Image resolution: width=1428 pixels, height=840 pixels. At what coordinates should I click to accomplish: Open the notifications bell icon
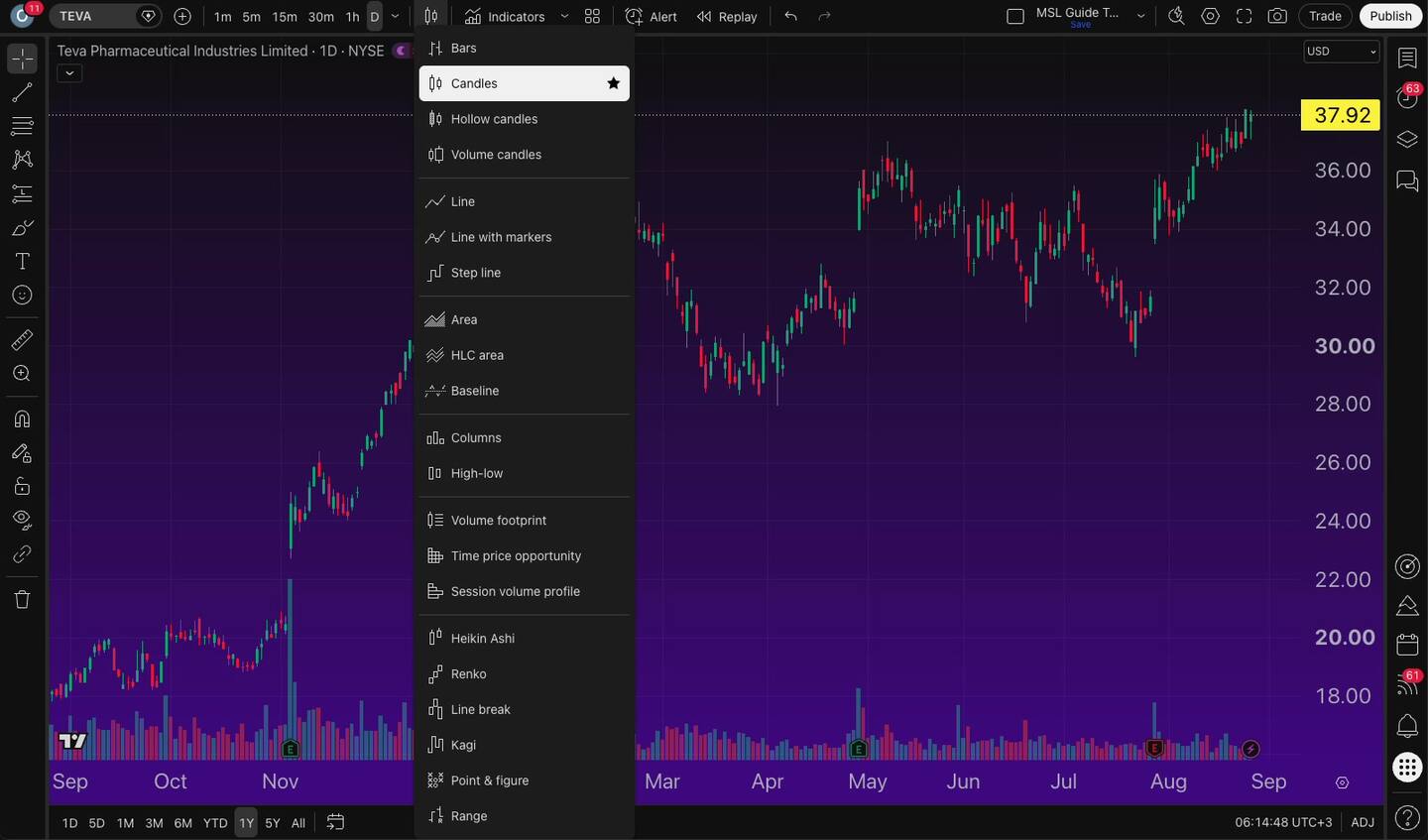point(1407,725)
